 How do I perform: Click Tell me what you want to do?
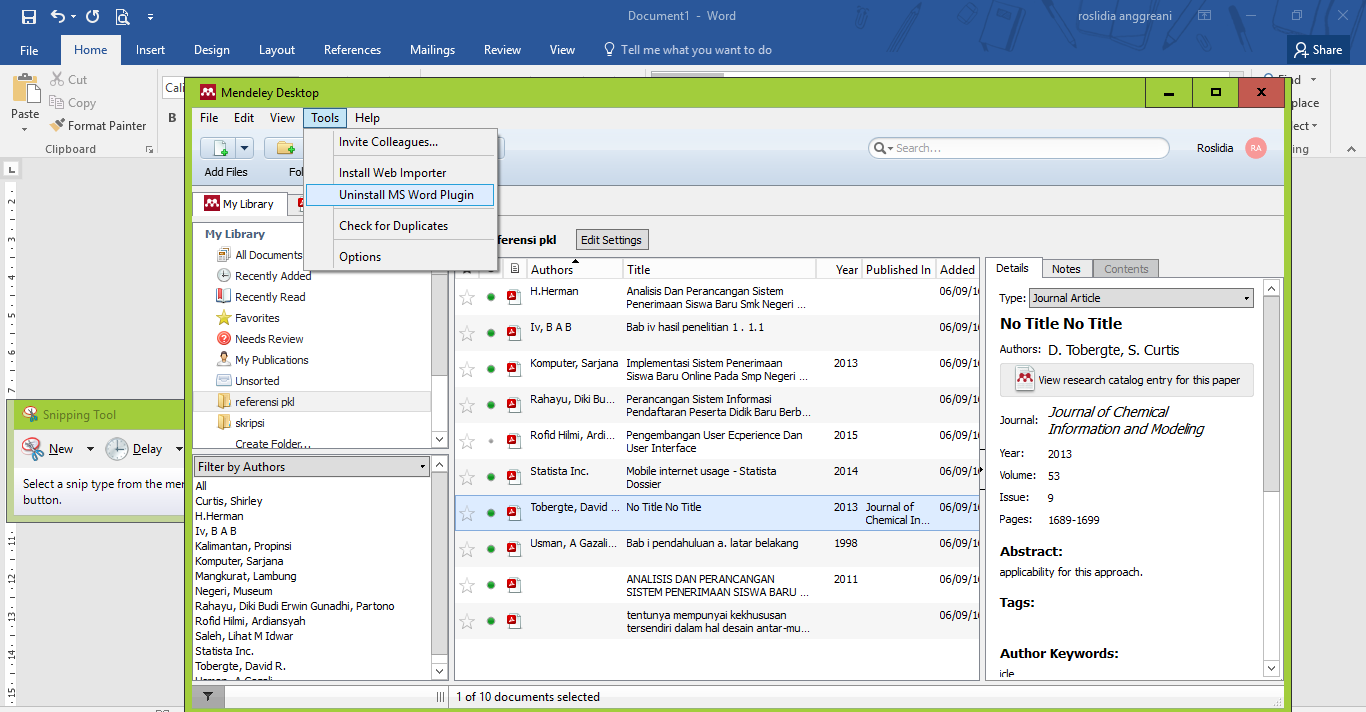point(687,50)
